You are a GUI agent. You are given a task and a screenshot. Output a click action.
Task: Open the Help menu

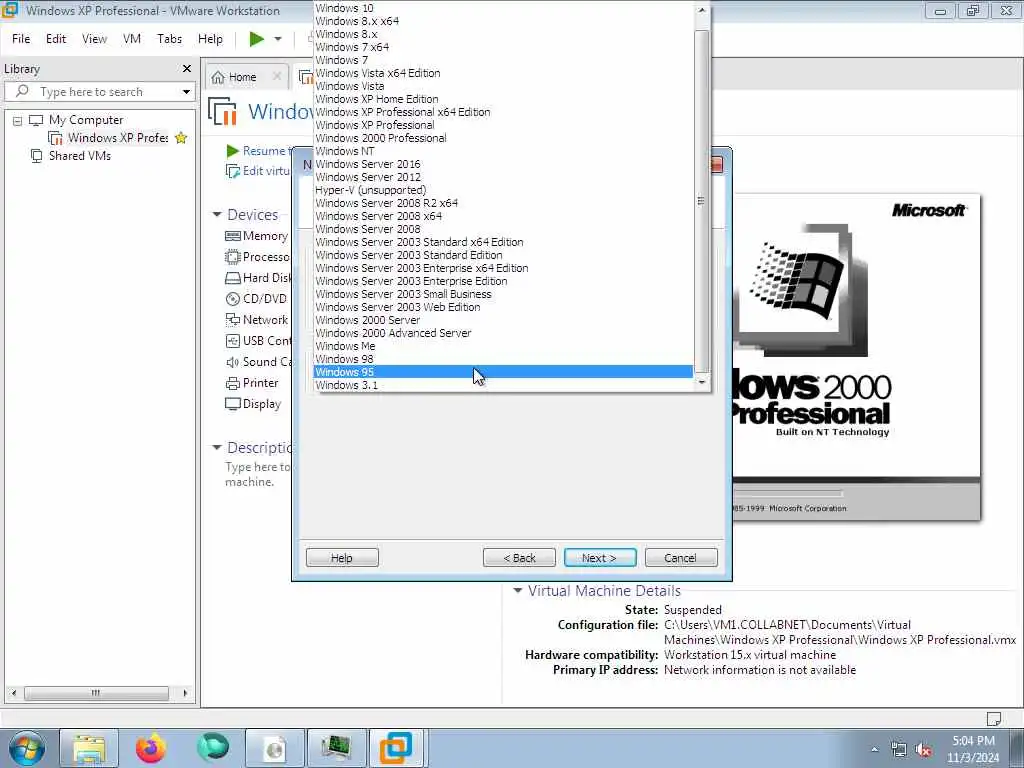(x=210, y=39)
